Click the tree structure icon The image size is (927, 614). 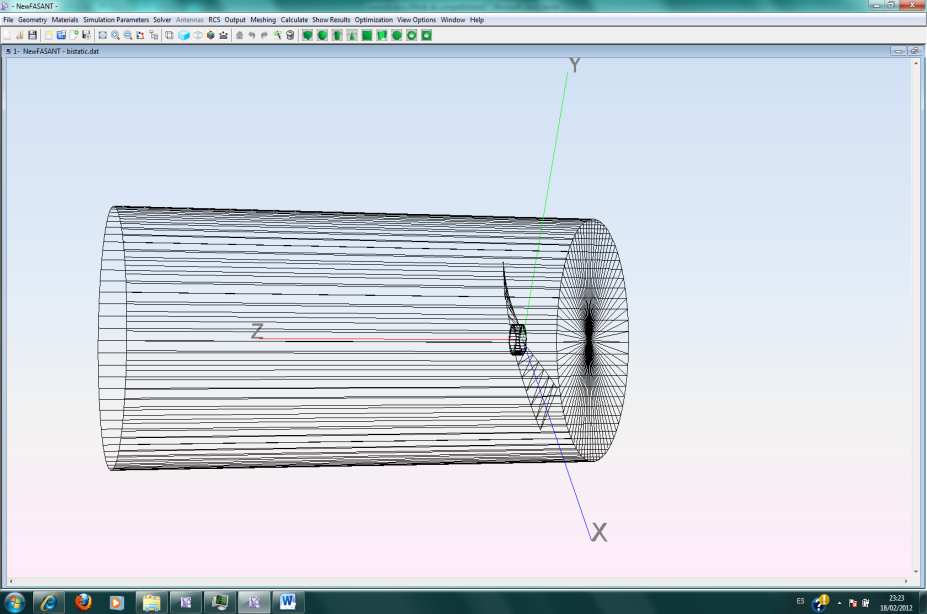(x=154, y=35)
